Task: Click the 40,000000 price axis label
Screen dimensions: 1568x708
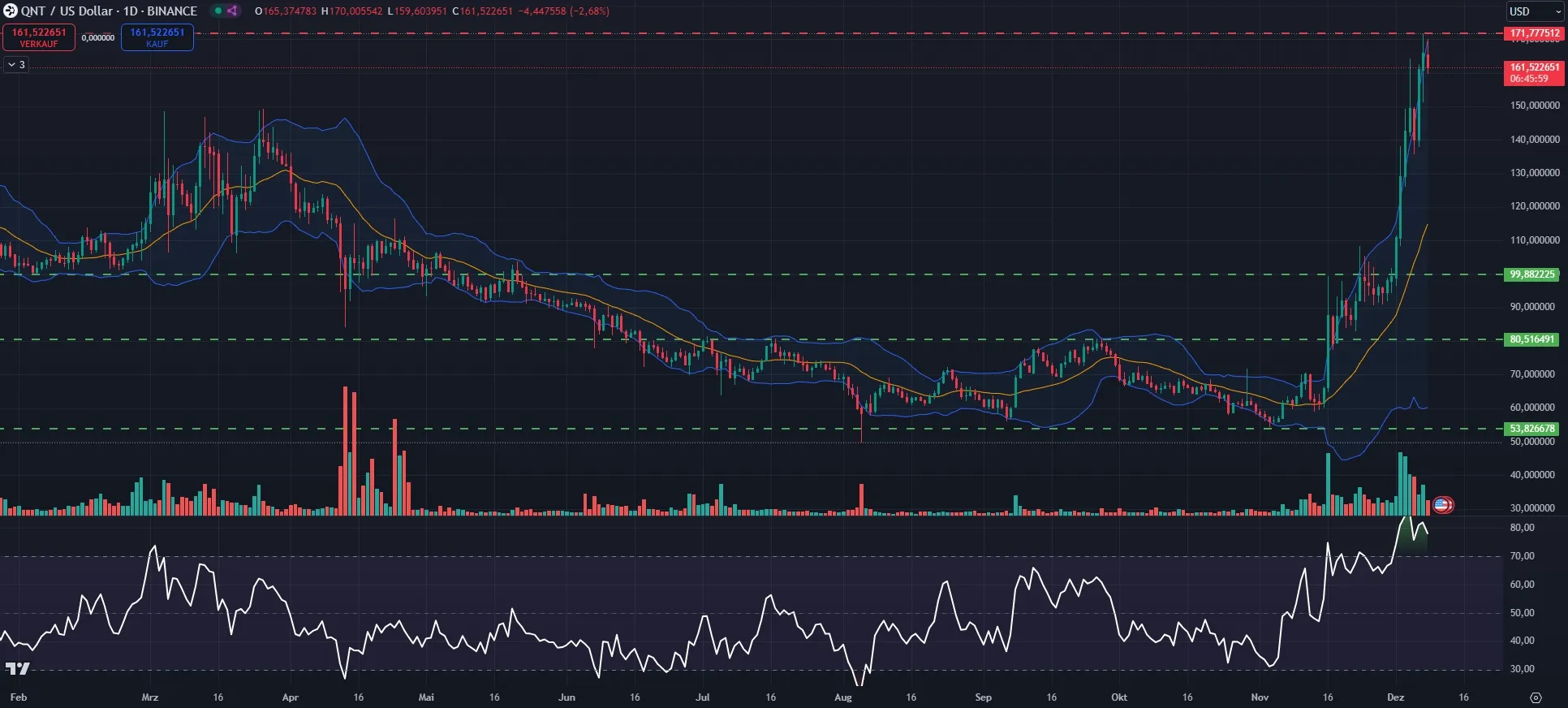Action: 1532,475
